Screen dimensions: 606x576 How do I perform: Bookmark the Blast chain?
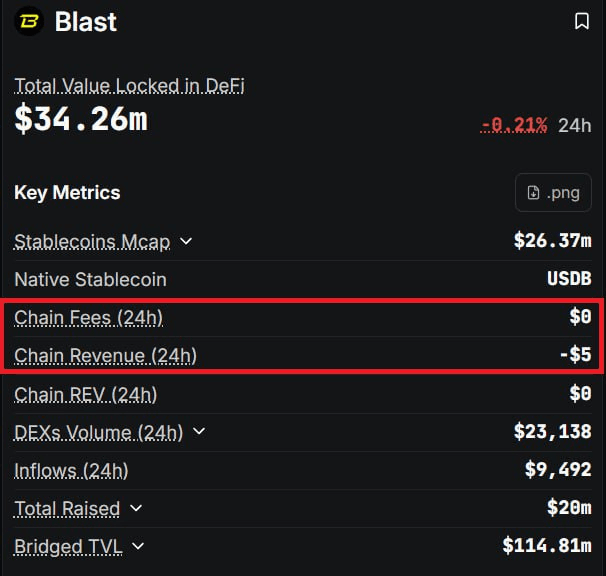coord(581,21)
